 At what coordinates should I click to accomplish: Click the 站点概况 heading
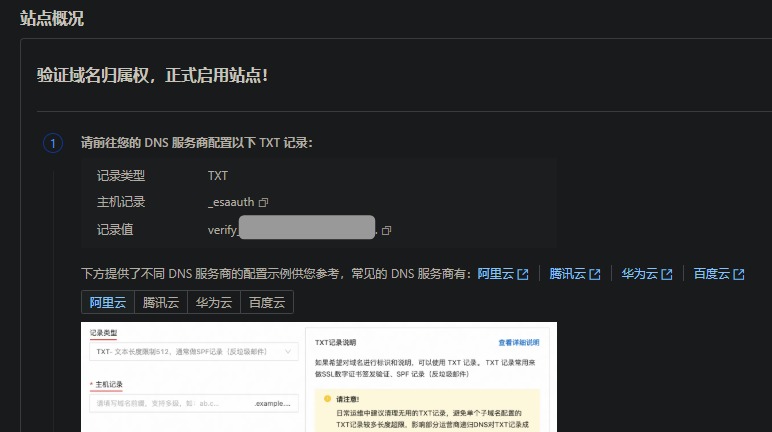[52, 18]
